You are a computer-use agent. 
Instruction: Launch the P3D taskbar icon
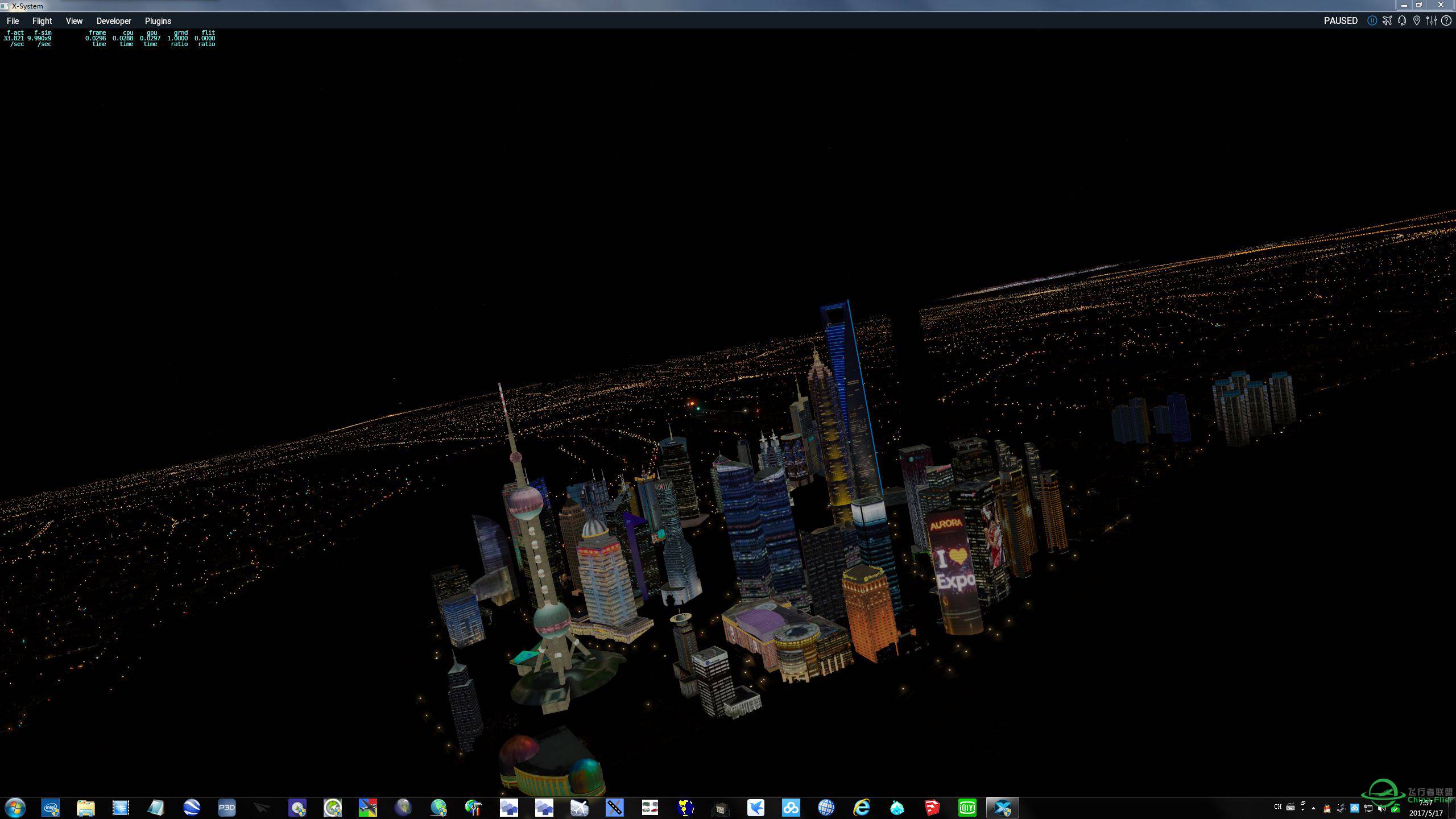click(x=226, y=808)
